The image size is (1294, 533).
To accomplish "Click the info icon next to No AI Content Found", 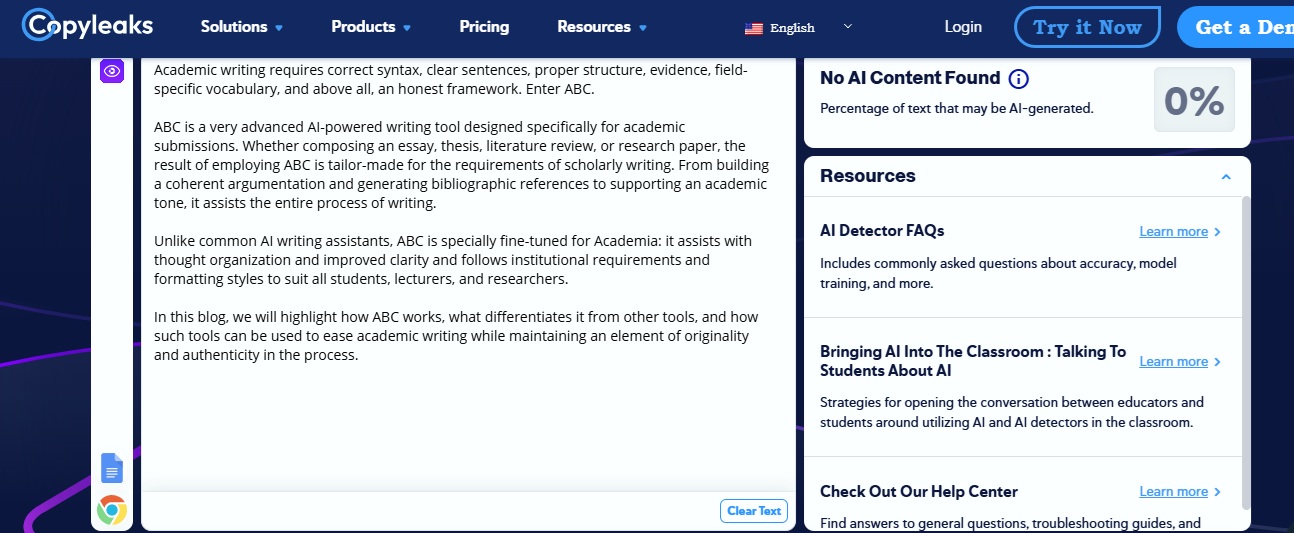I will (x=1019, y=78).
